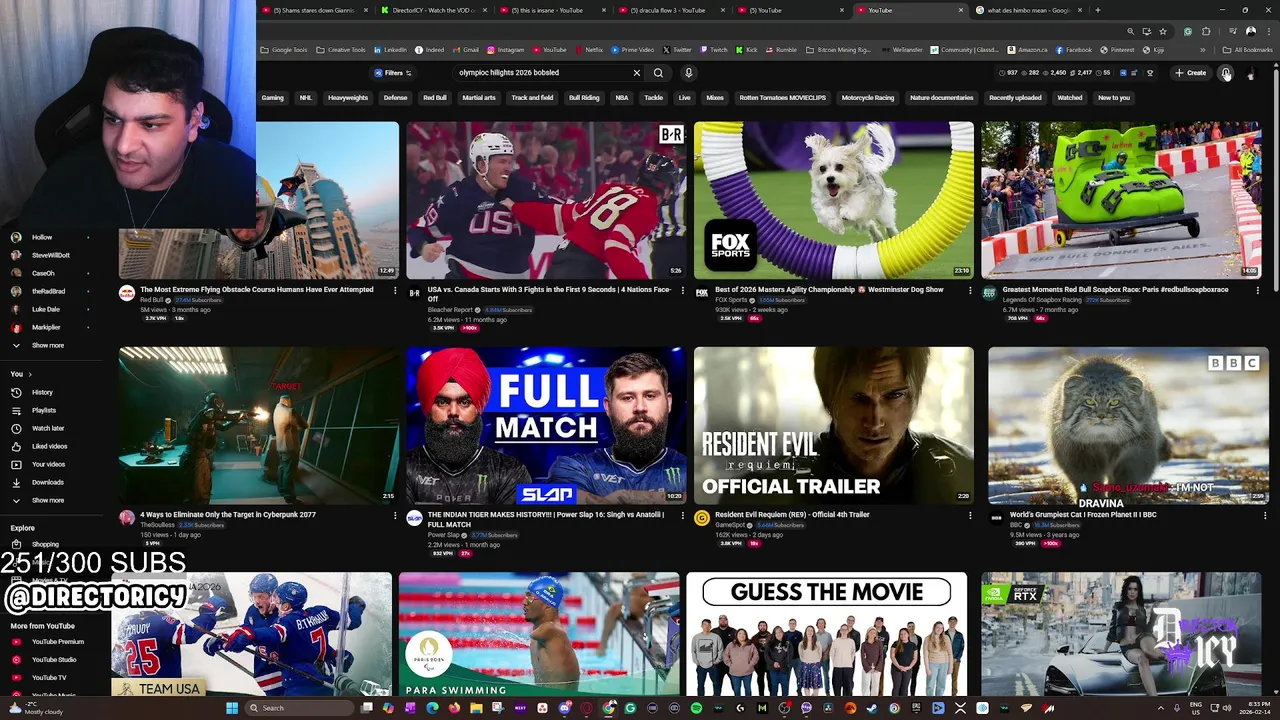Screen dimensions: 1280x720
Task: Open SteveWillDoIt subscription channel
Action: click(x=50, y=255)
